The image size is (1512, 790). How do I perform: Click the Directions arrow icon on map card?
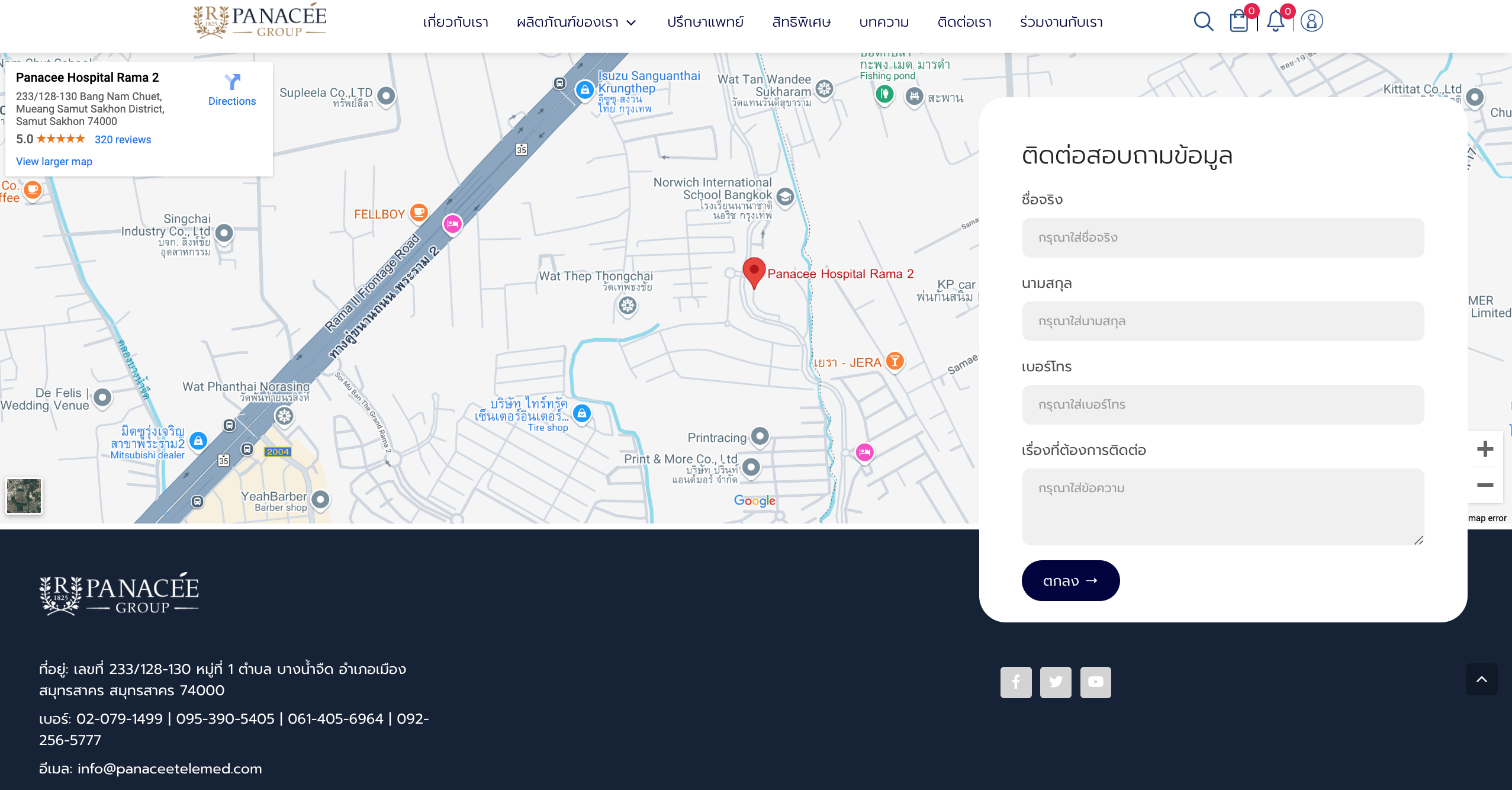point(232,81)
